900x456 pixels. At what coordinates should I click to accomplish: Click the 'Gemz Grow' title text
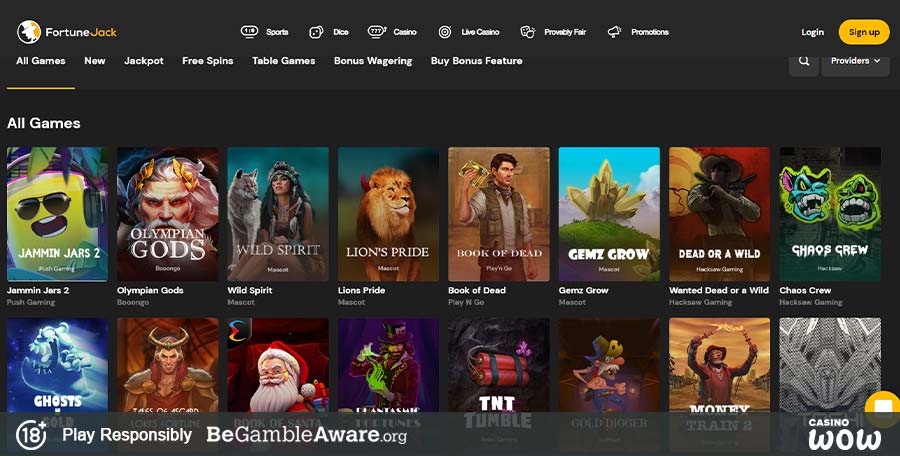click(x=583, y=291)
